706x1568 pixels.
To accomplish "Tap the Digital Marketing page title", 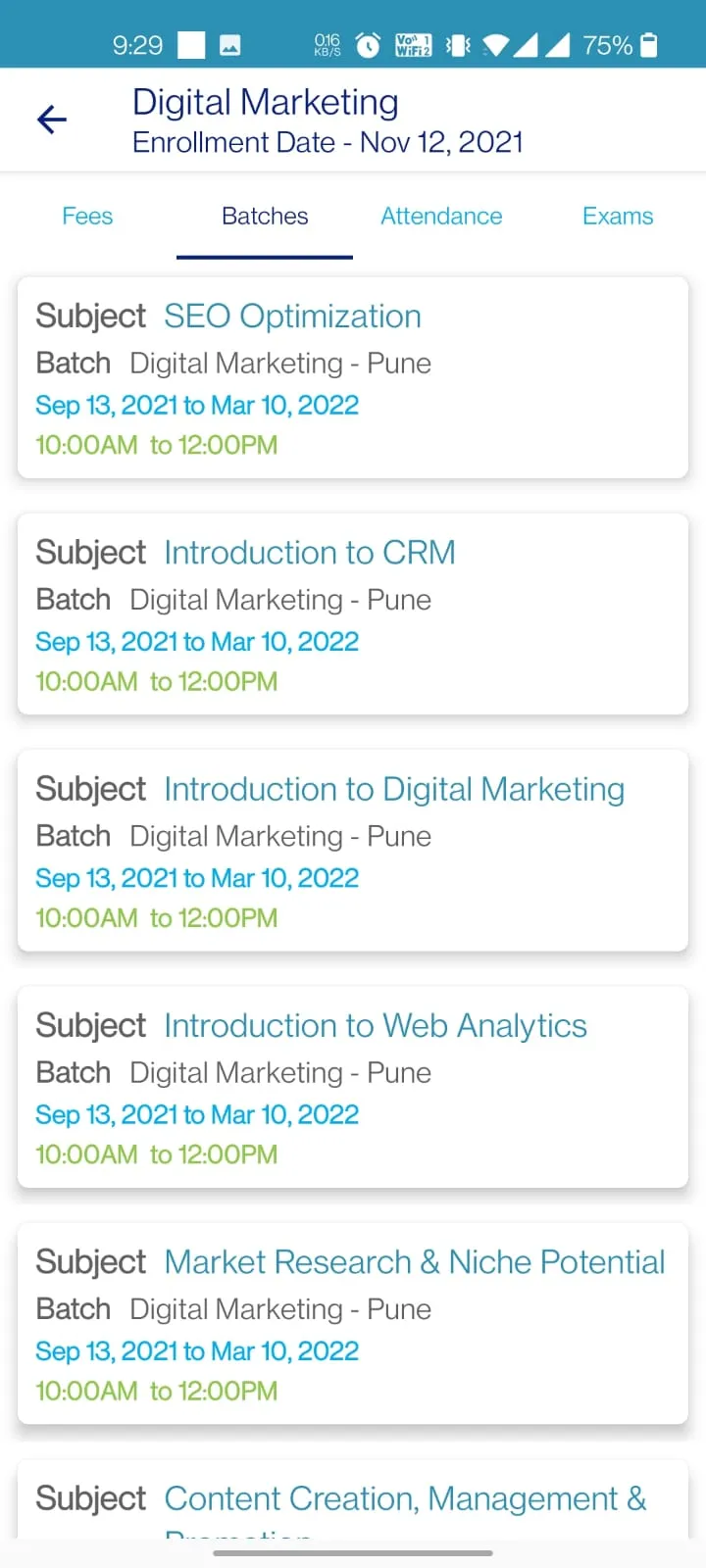I will (x=266, y=102).
